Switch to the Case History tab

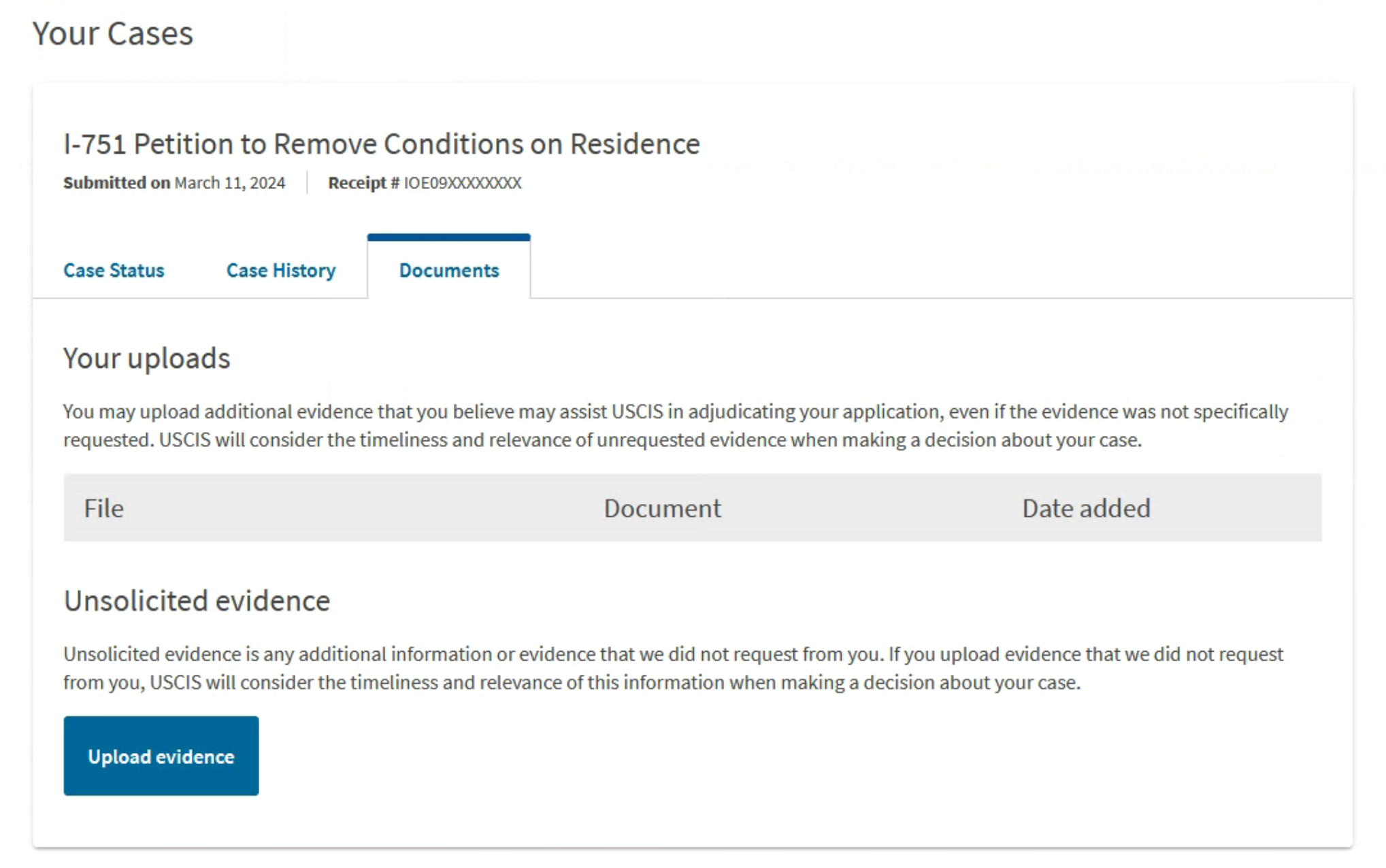pos(281,271)
